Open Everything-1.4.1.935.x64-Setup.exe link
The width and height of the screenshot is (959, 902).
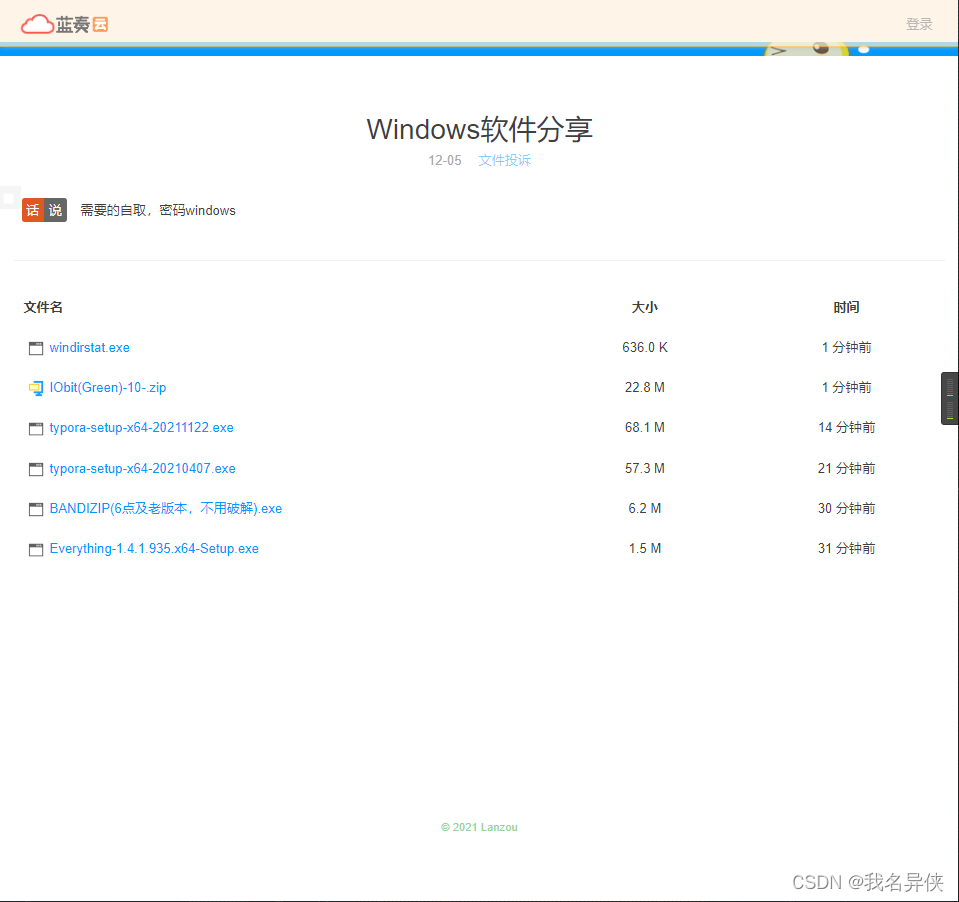click(x=154, y=549)
